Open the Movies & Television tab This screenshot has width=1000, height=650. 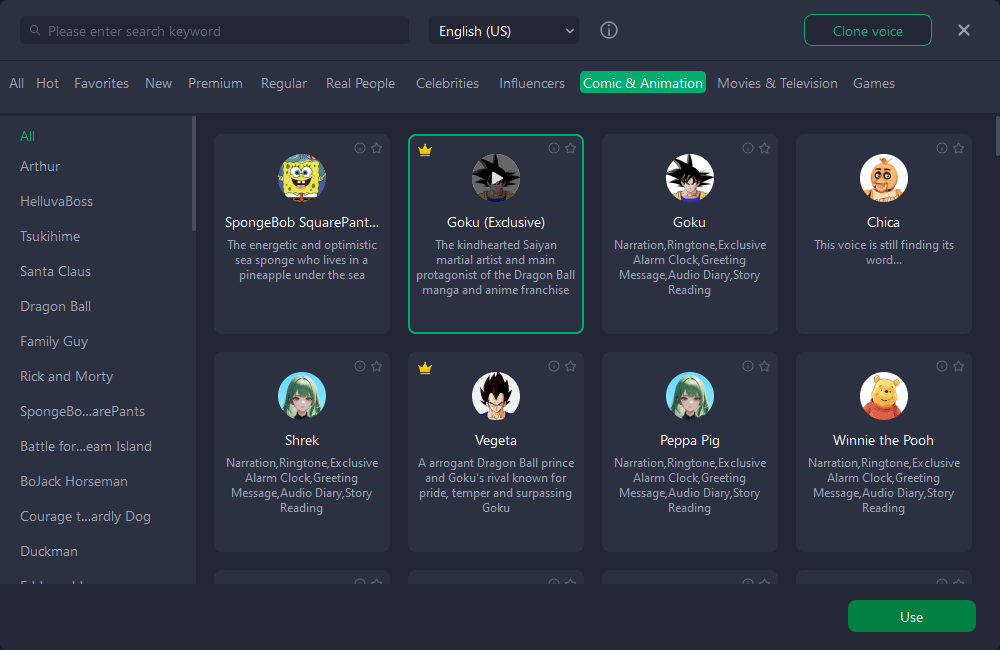pyautogui.click(x=777, y=83)
